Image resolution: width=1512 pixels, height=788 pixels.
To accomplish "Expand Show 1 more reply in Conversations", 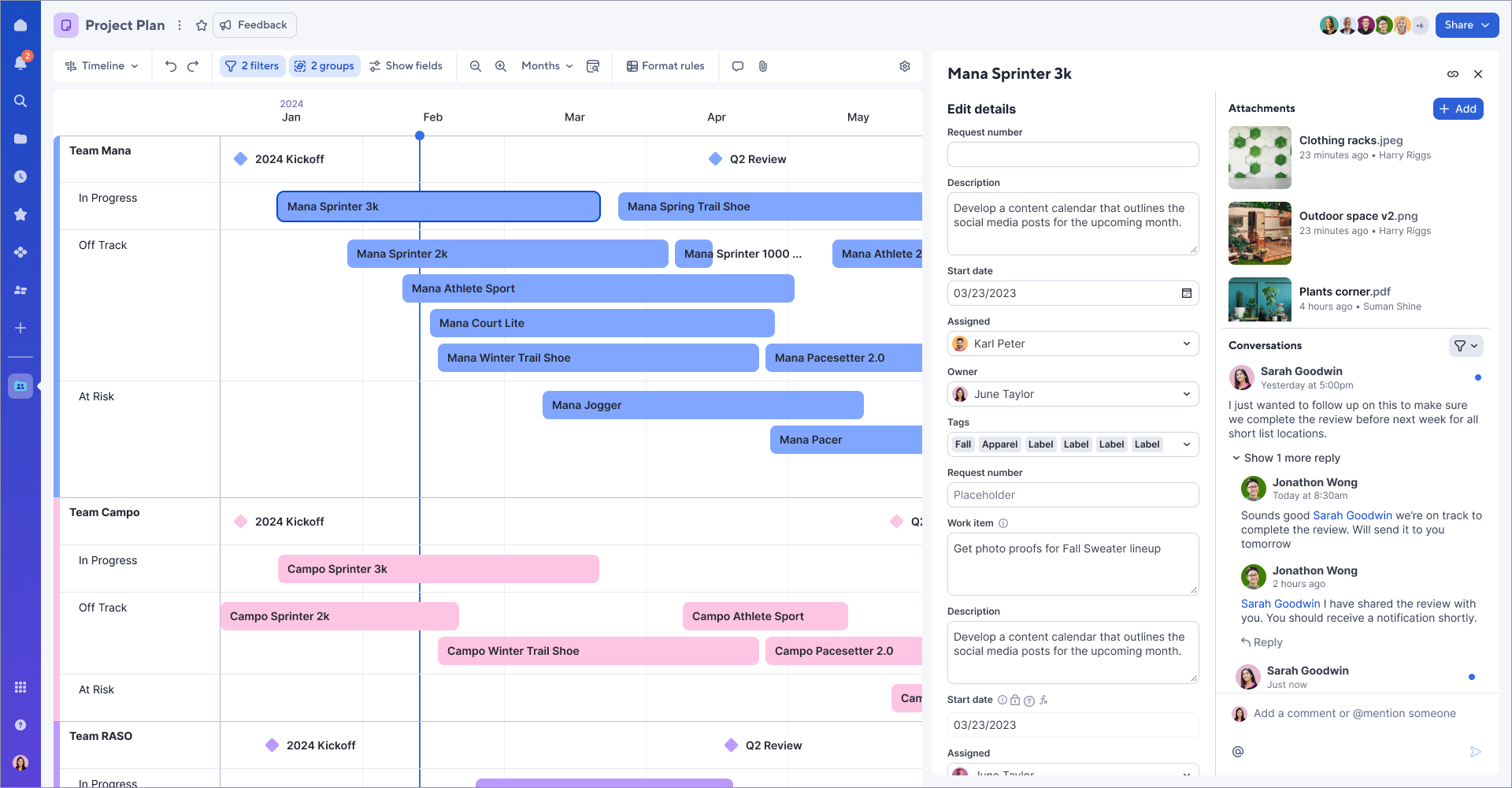I will tap(1285, 458).
